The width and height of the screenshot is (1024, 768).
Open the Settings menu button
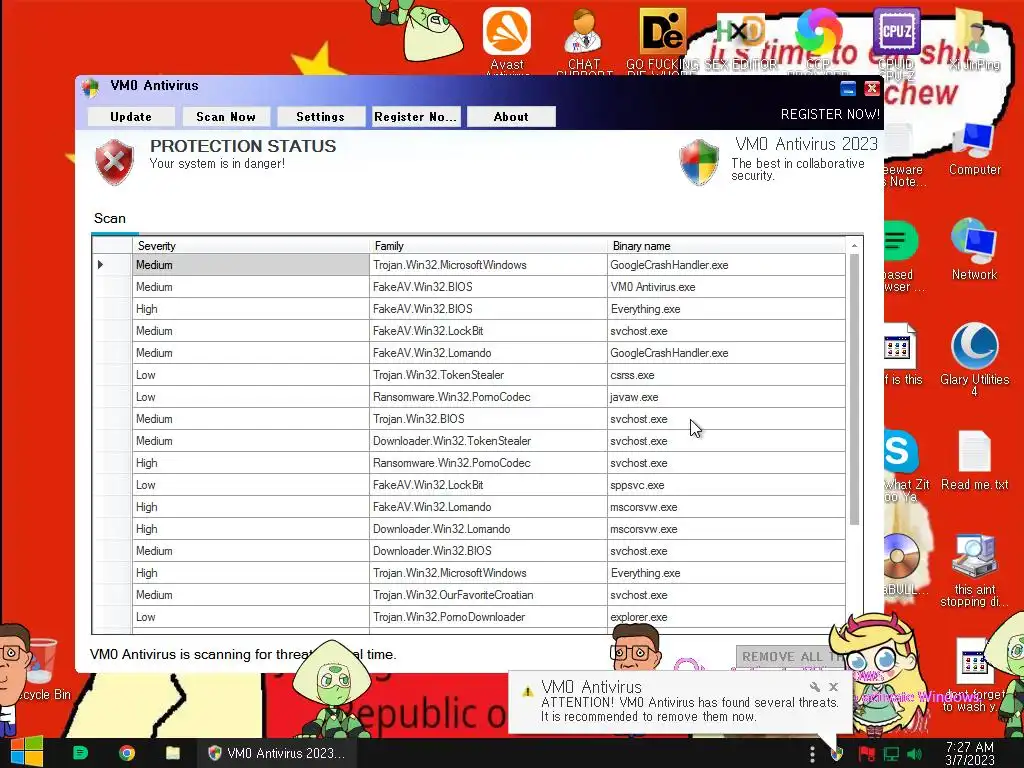click(320, 116)
